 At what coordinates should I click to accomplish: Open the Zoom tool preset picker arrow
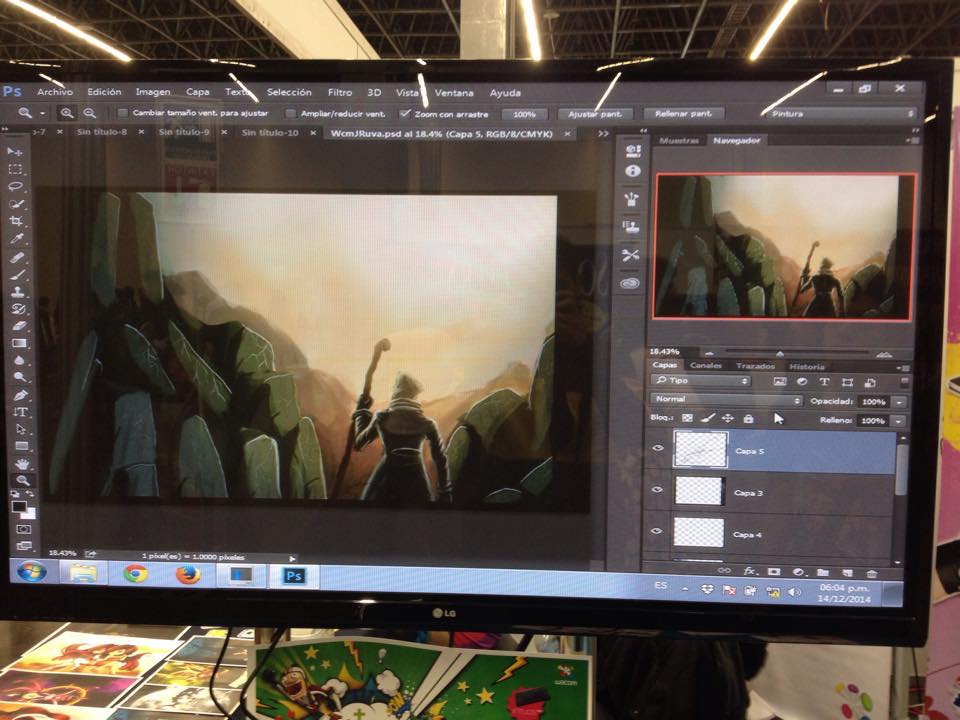42,113
